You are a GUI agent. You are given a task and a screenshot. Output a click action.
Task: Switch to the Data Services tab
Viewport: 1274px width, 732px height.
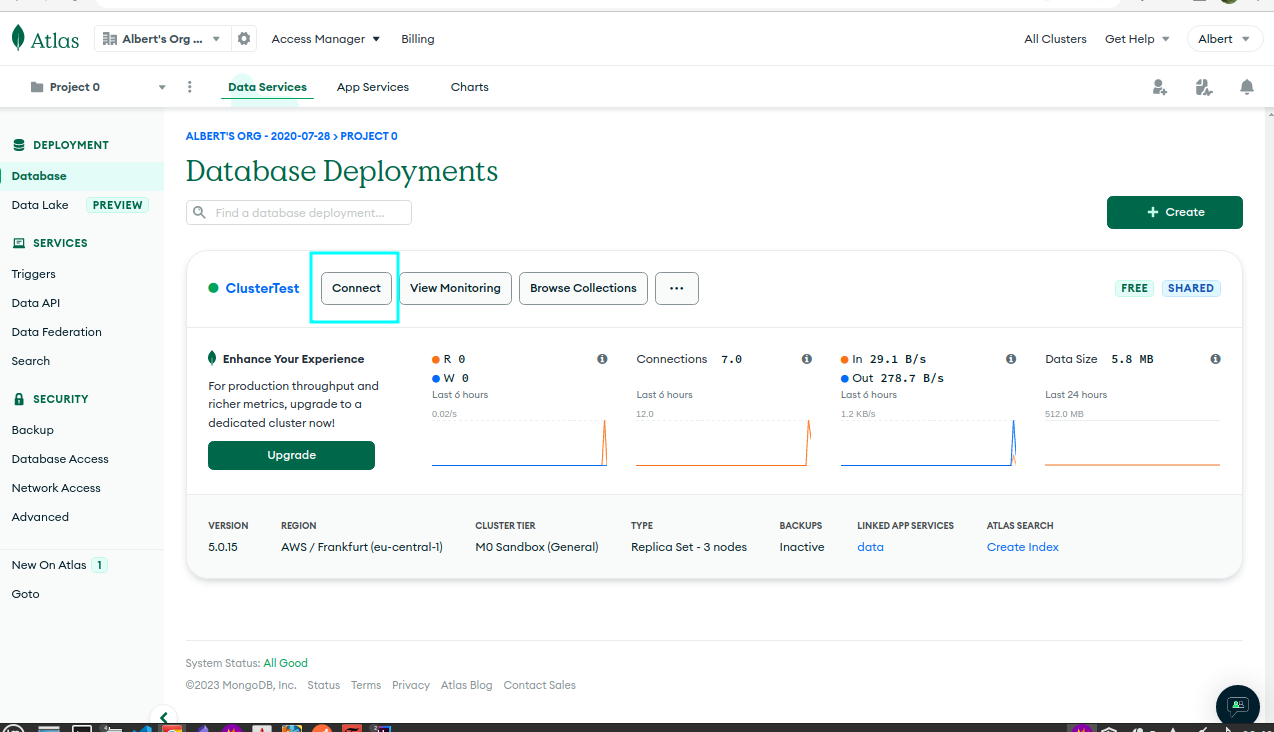pyautogui.click(x=267, y=87)
